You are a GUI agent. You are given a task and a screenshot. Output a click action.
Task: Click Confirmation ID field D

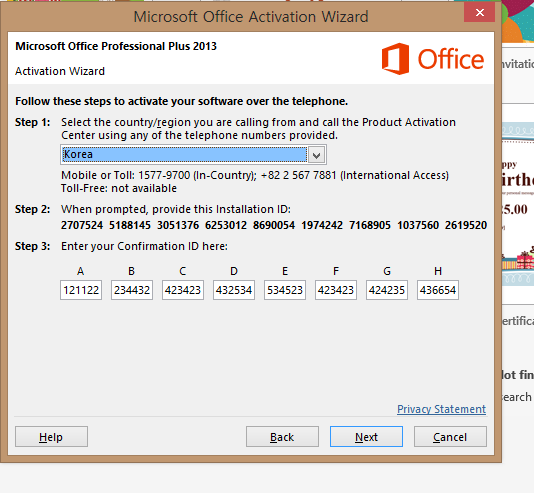click(x=234, y=290)
